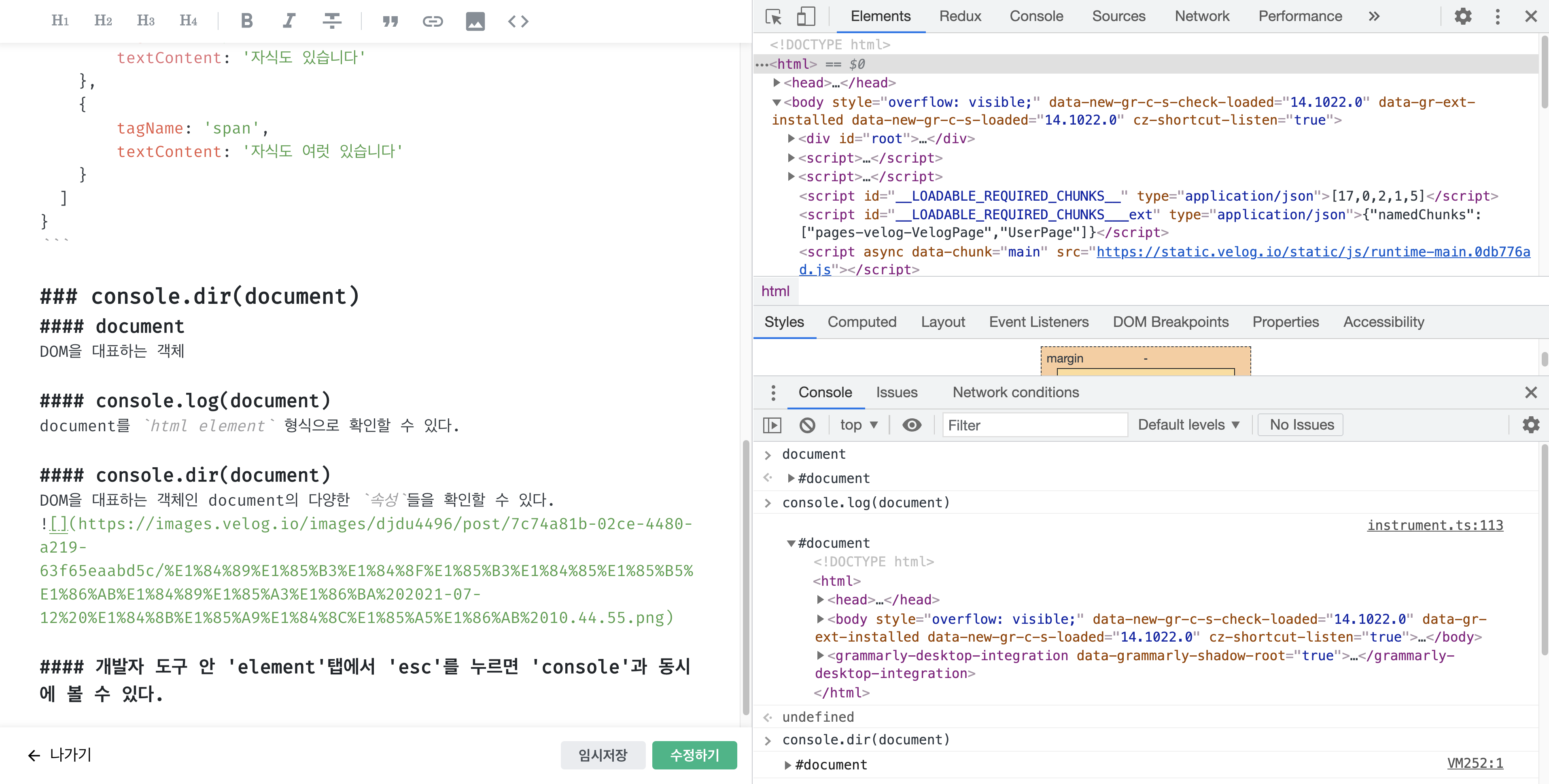This screenshot has height=784, width=1549.
Task: Open DevTools three-dot customize menu
Action: pos(1497,16)
